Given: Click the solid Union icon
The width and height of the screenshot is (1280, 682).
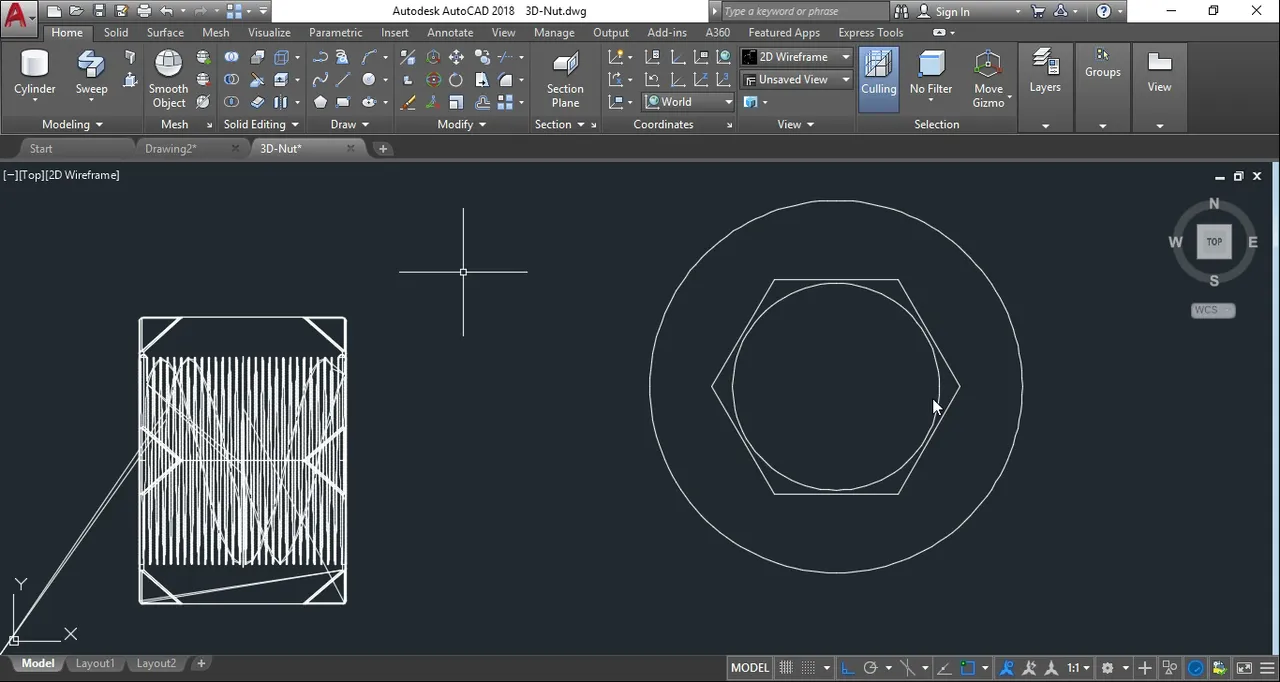Looking at the screenshot, I should tap(231, 56).
